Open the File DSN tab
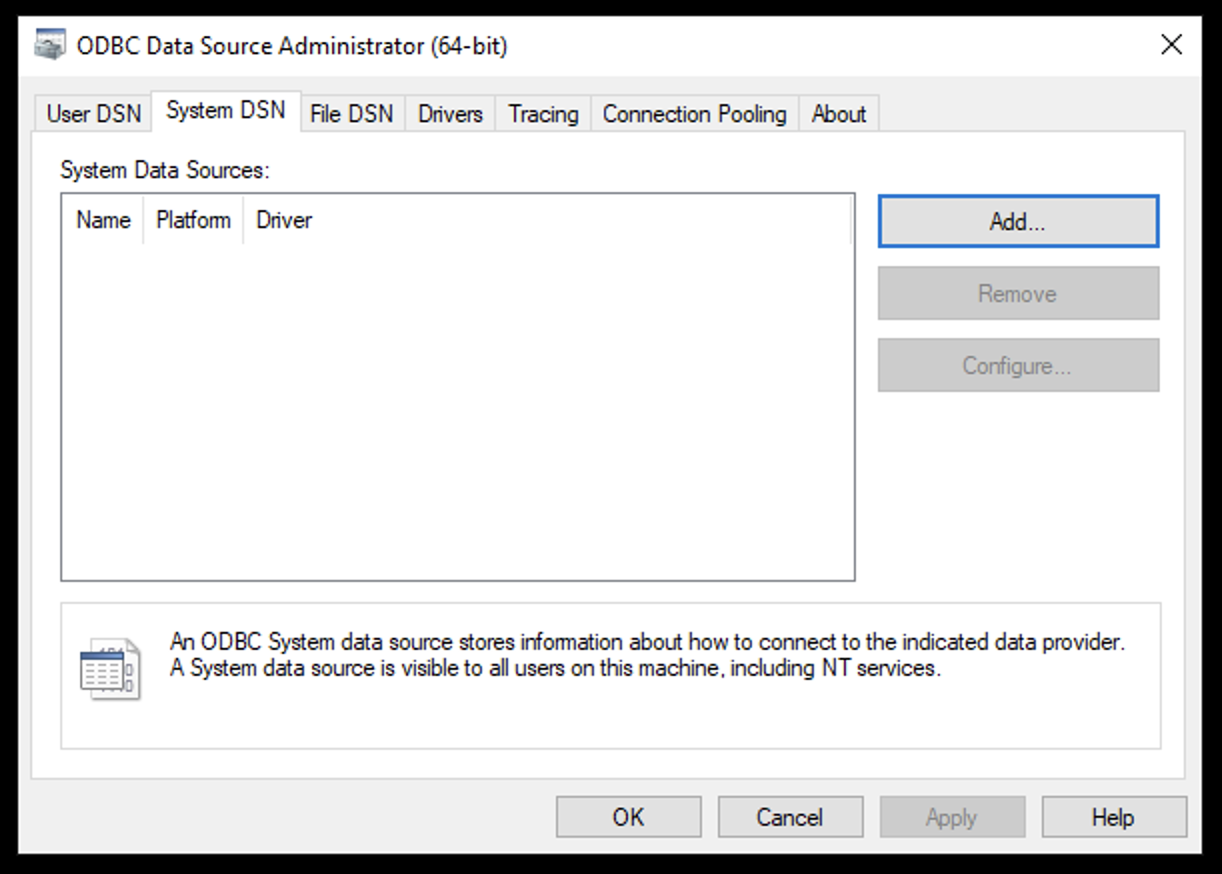The width and height of the screenshot is (1222, 874). [352, 114]
